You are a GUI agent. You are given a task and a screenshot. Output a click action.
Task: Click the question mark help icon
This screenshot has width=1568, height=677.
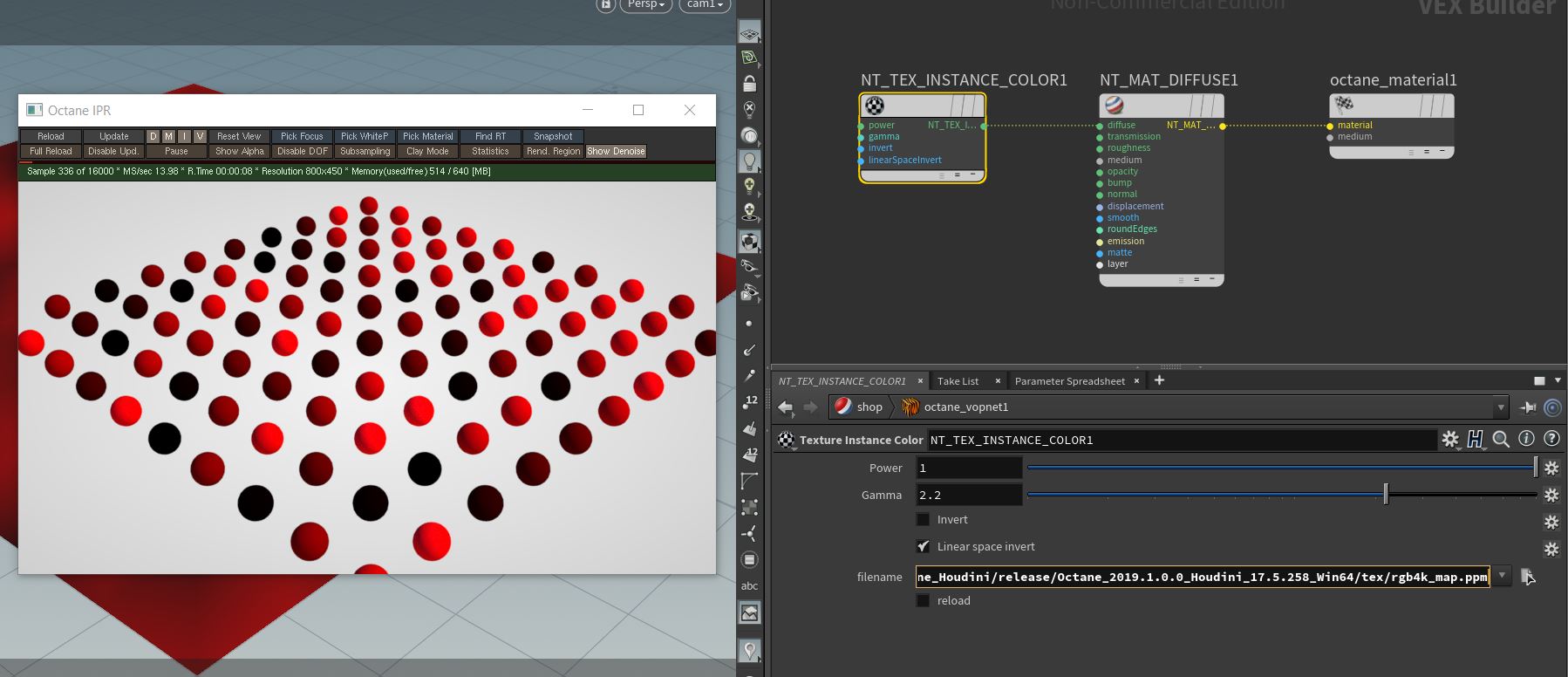coord(1551,439)
